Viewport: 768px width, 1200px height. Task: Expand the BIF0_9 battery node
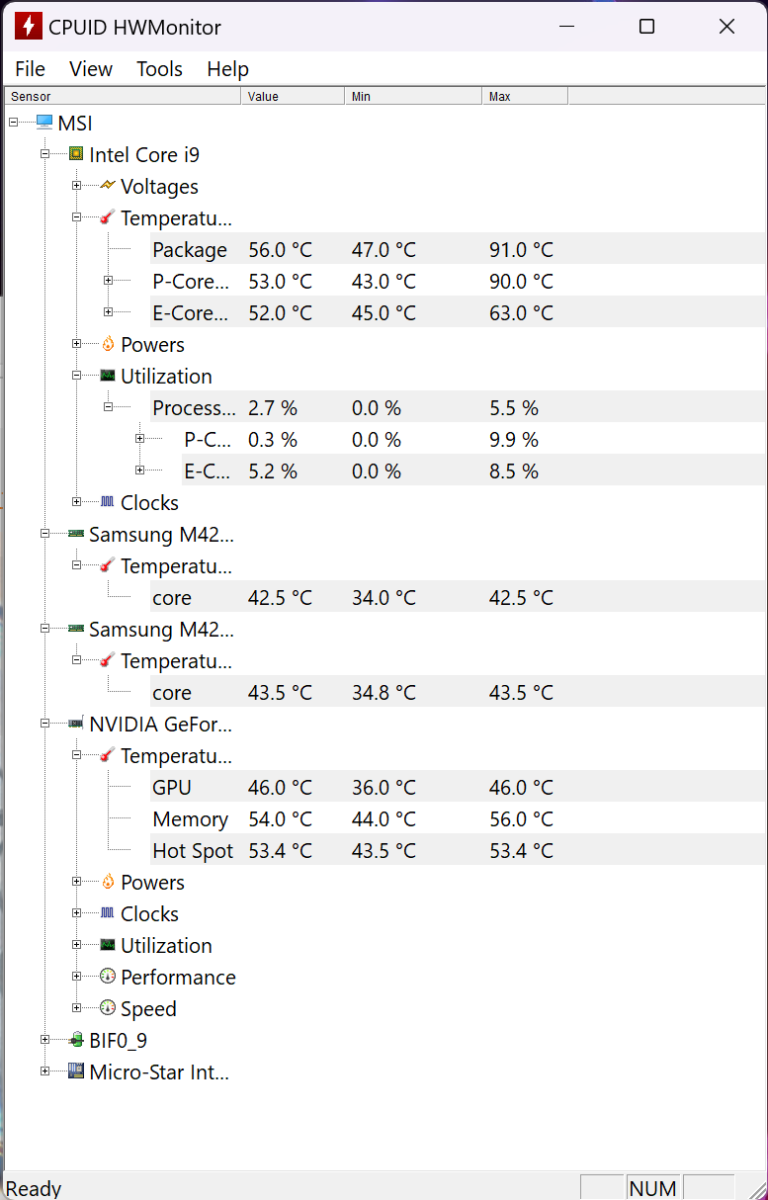[45, 1040]
